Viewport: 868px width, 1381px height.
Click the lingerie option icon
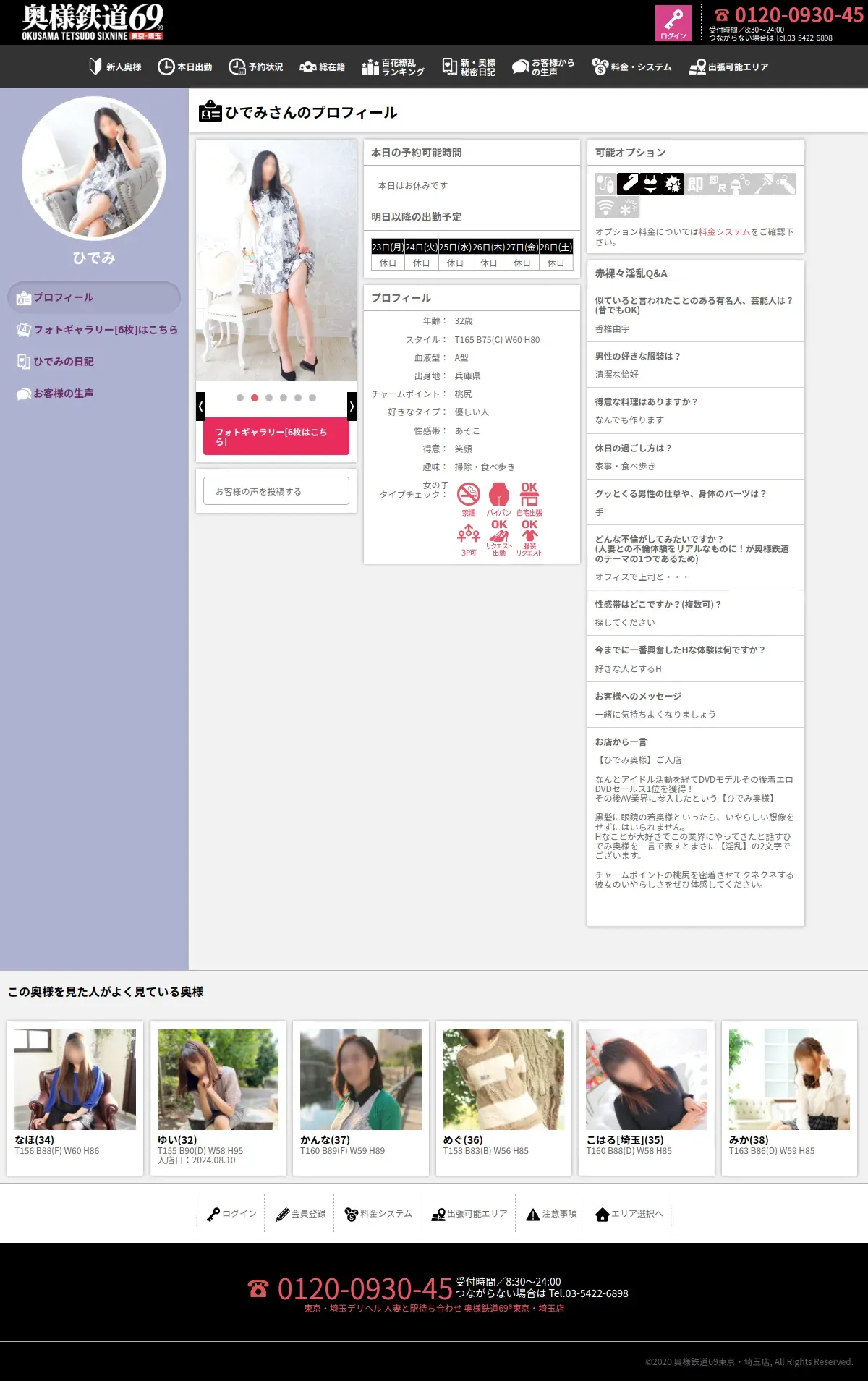(x=650, y=184)
